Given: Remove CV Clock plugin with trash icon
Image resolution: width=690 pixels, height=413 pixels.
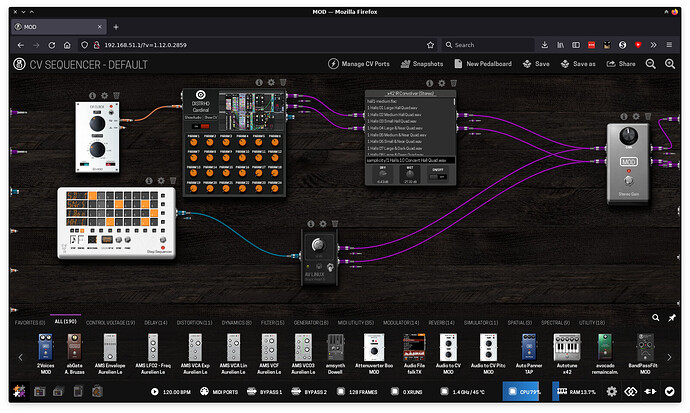Looking at the screenshot, I should [116, 95].
